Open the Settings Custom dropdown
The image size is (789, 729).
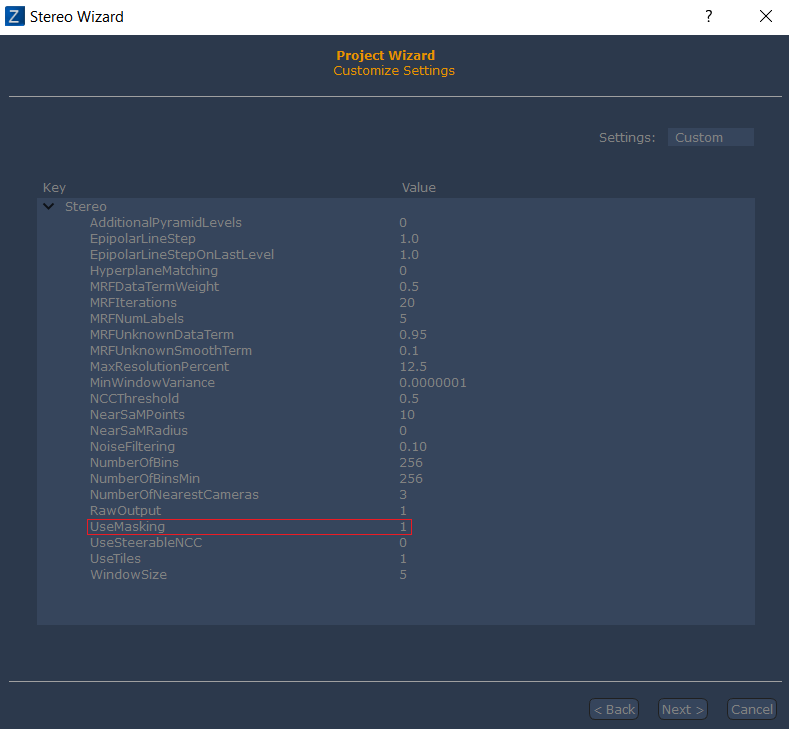pos(710,137)
